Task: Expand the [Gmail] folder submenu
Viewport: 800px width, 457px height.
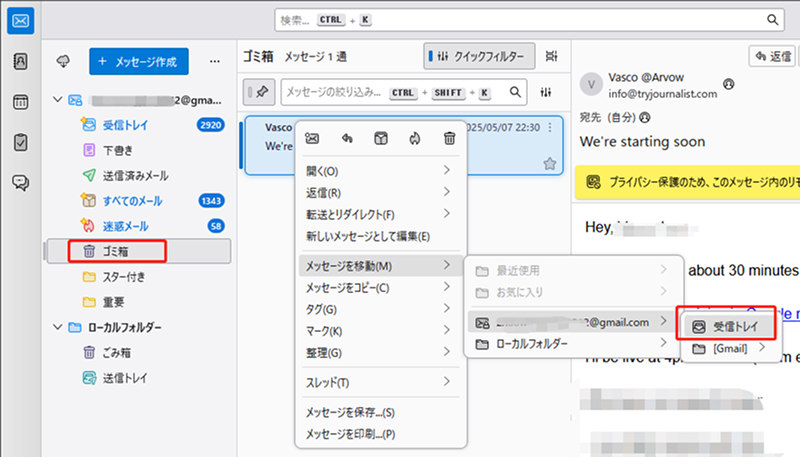Action: coord(731,348)
